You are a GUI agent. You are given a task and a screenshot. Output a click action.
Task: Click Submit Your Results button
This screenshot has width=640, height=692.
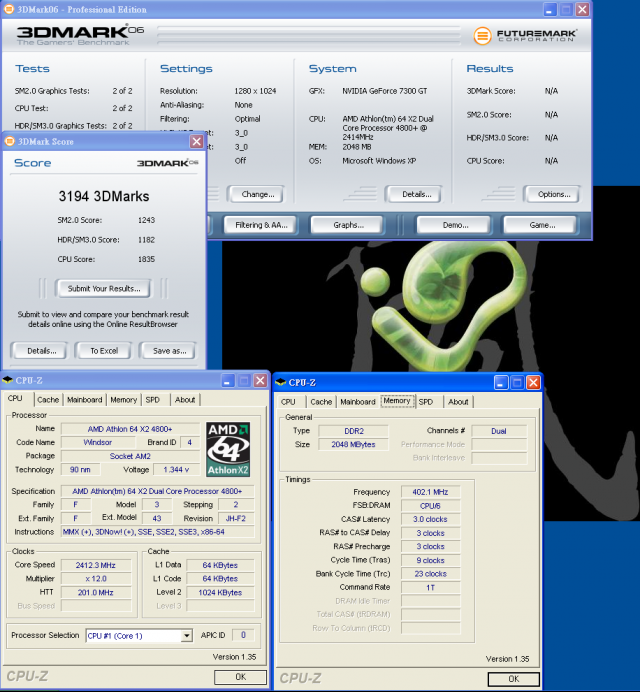point(104,289)
